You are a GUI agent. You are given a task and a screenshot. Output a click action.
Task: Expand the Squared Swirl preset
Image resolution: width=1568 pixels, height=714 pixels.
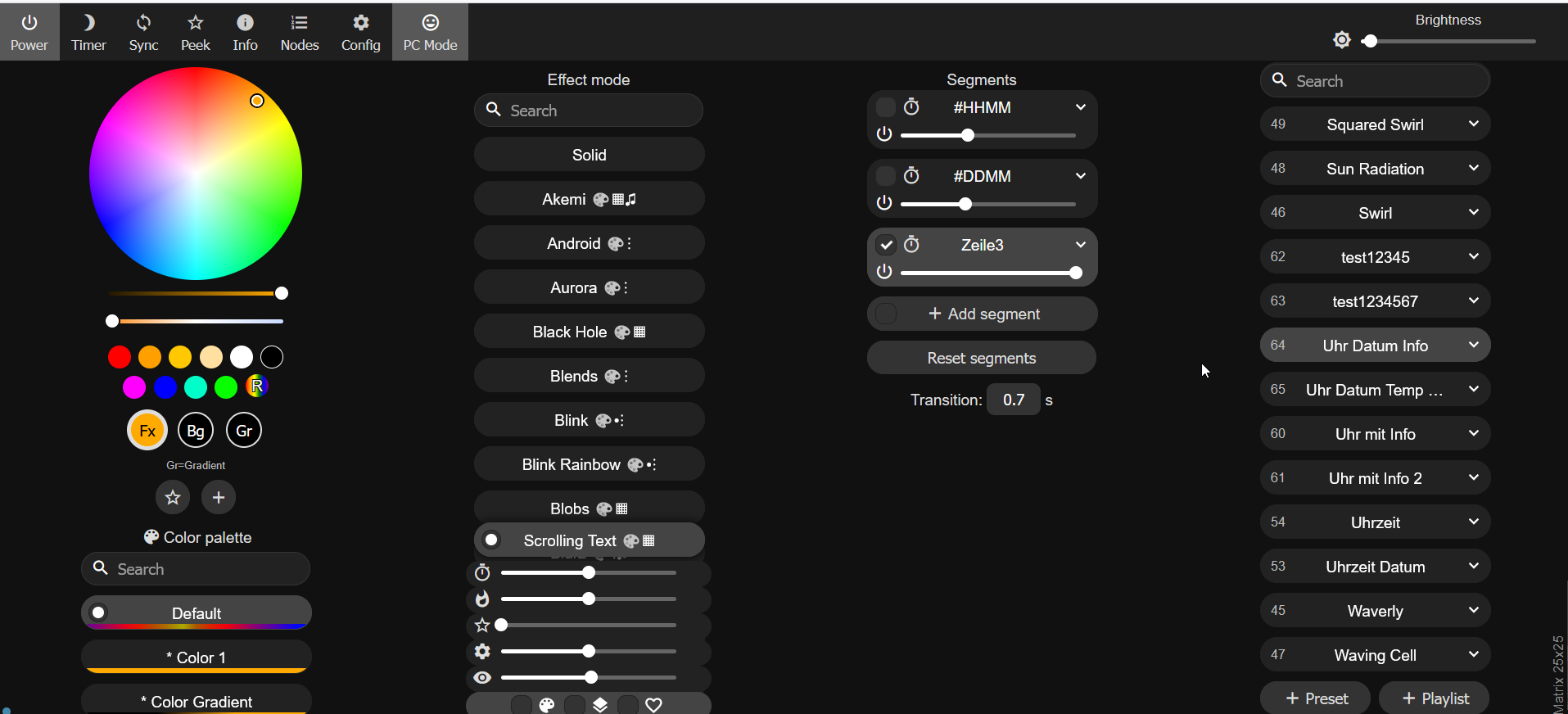(1473, 124)
